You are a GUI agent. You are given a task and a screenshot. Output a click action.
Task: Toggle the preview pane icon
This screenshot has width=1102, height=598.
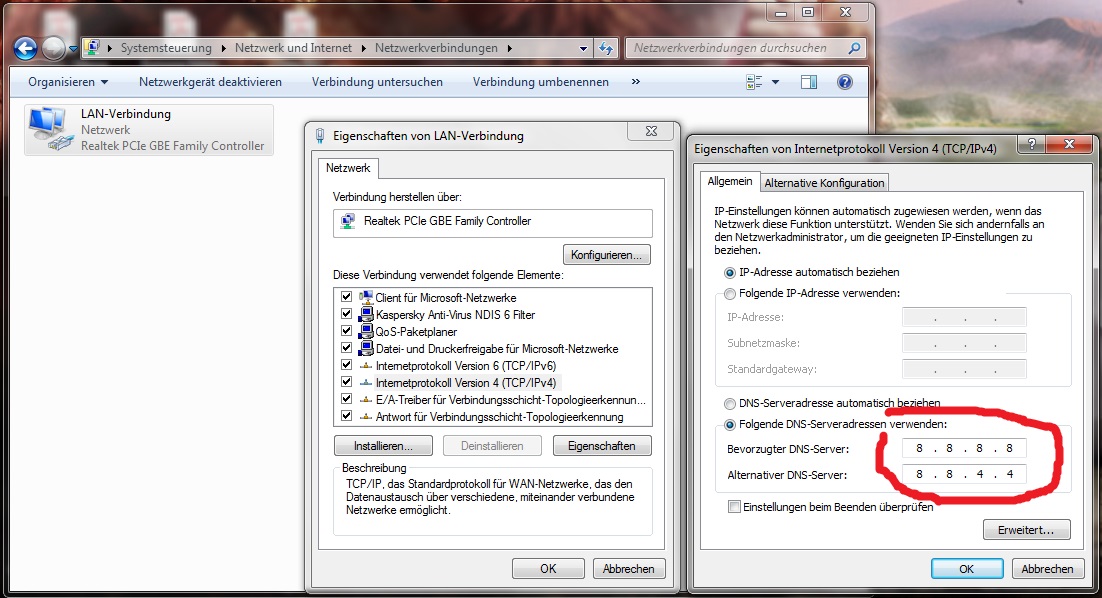coord(810,82)
